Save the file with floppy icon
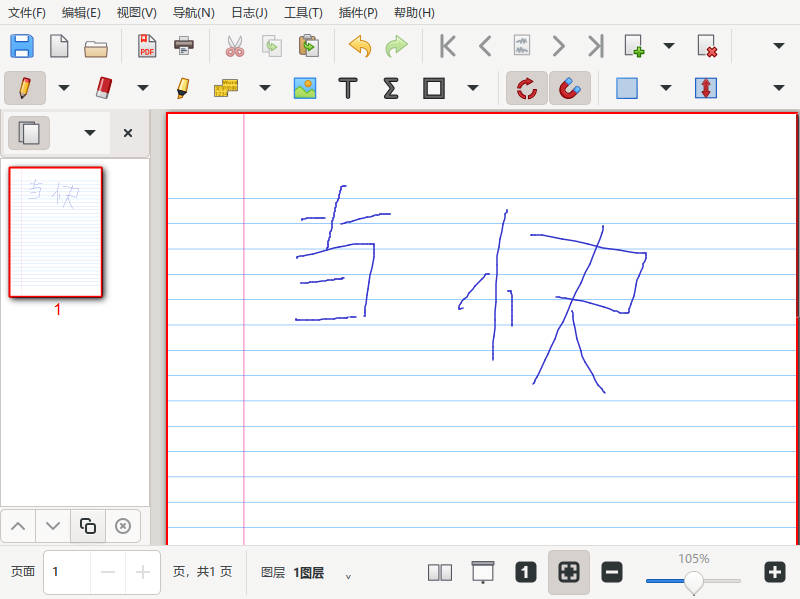 click(x=22, y=46)
